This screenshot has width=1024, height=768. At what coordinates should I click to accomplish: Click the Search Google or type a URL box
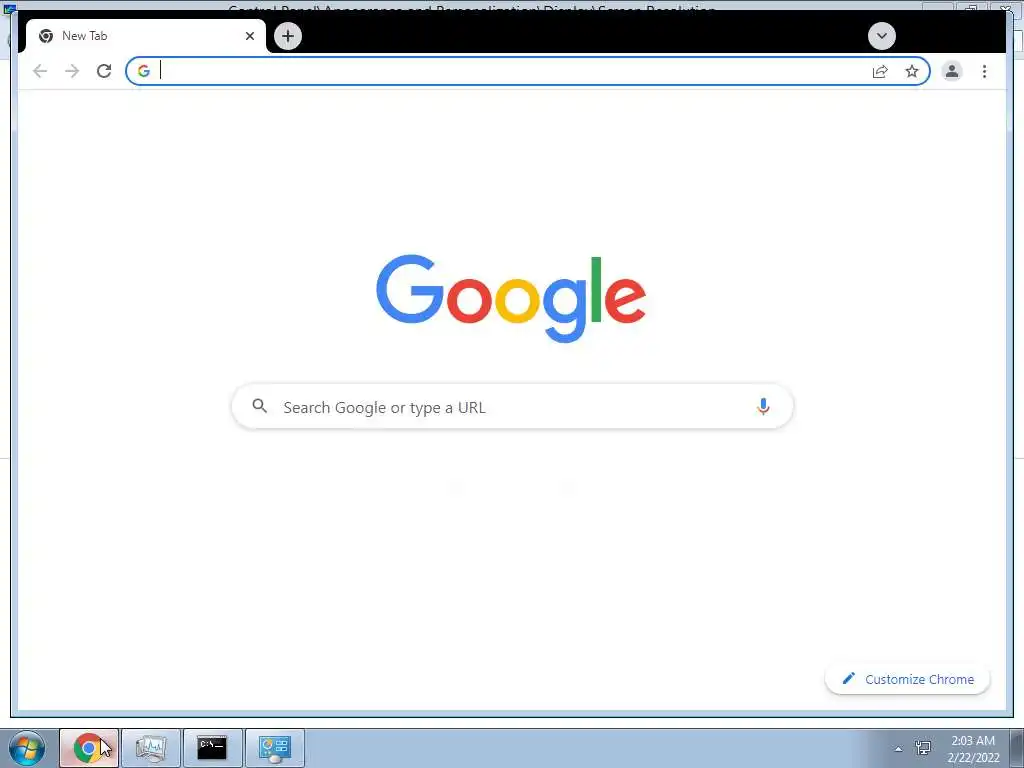click(512, 407)
